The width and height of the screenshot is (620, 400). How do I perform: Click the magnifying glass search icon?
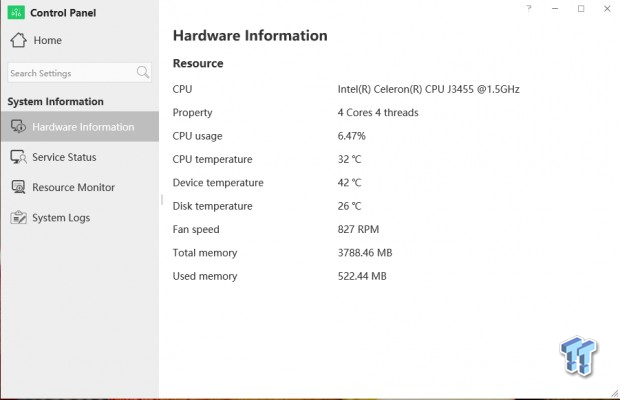(142, 72)
